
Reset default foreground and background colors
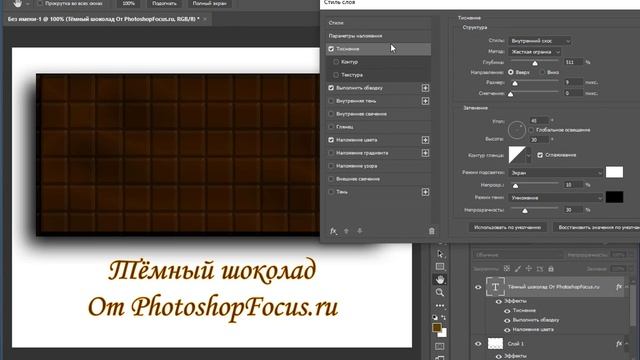[435, 318]
